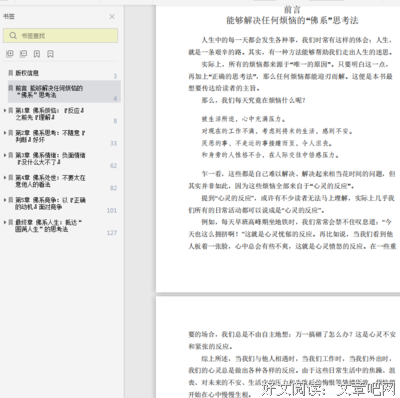Add a bookmark using the bookmark-plus icon

[37, 54]
